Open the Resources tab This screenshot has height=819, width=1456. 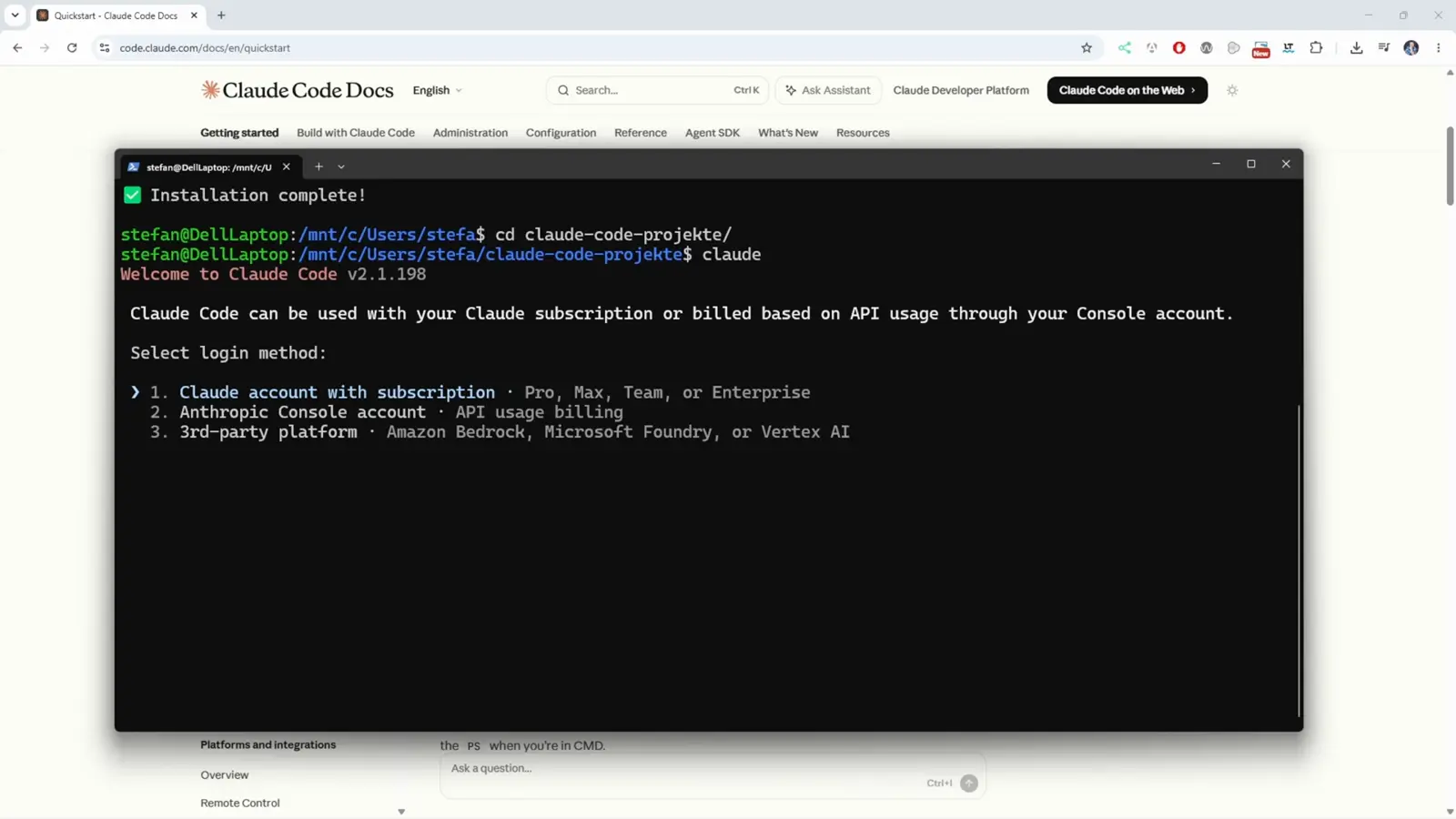pyautogui.click(x=863, y=133)
